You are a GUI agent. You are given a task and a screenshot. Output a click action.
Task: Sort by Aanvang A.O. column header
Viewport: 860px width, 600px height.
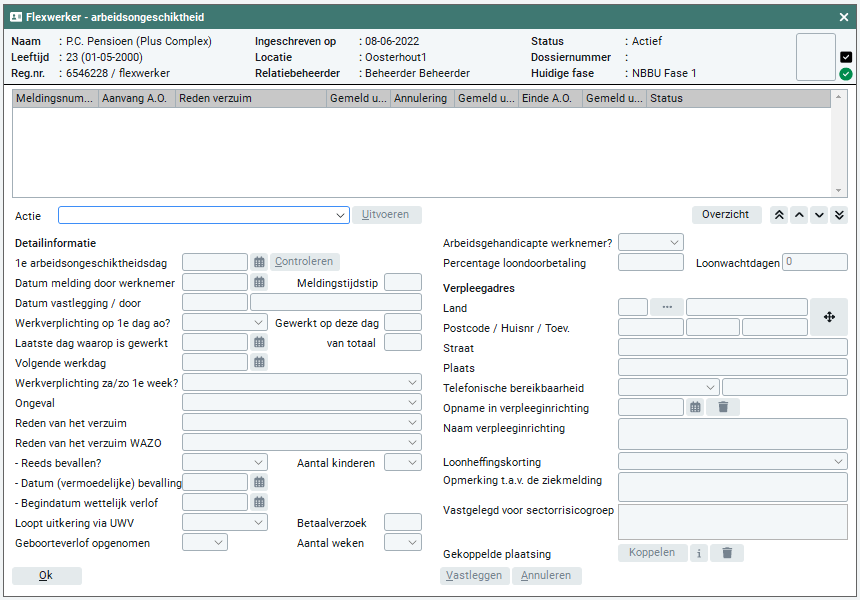tap(136, 99)
